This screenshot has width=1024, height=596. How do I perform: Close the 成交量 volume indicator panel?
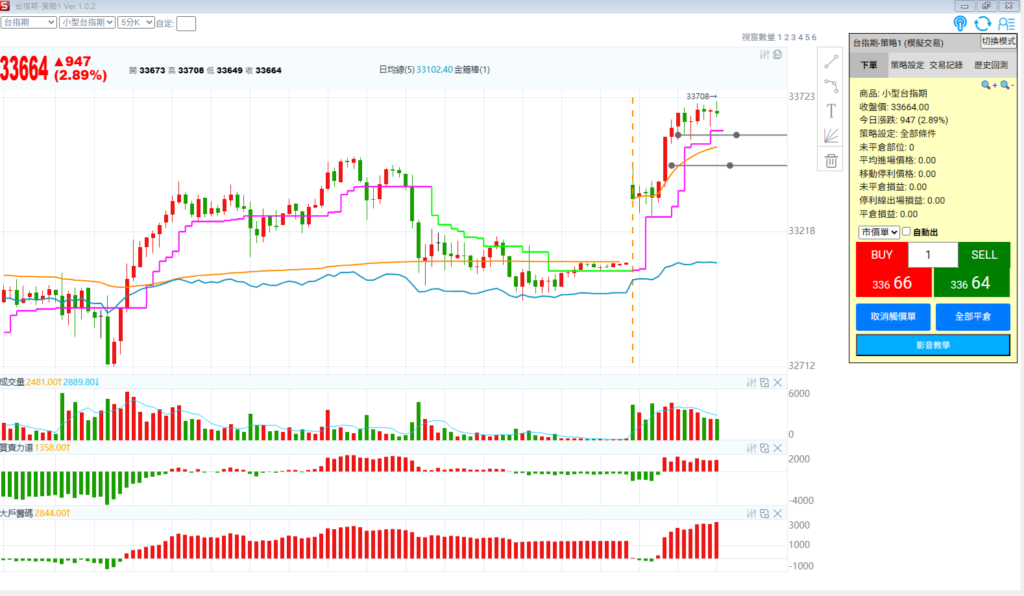click(775, 382)
